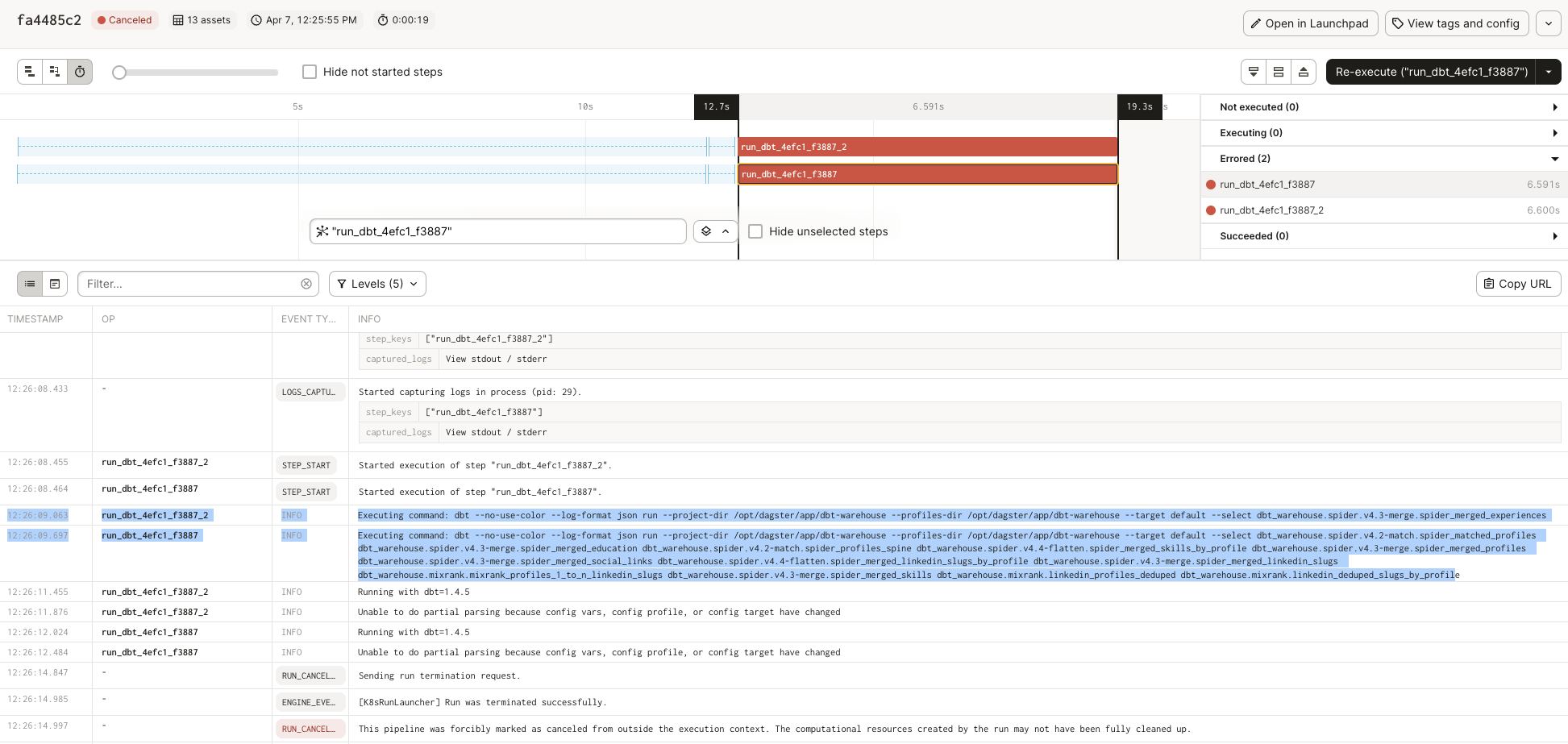Open the run actions chevron menu
Viewport: 1568px width, 744px height.
click(1549, 23)
